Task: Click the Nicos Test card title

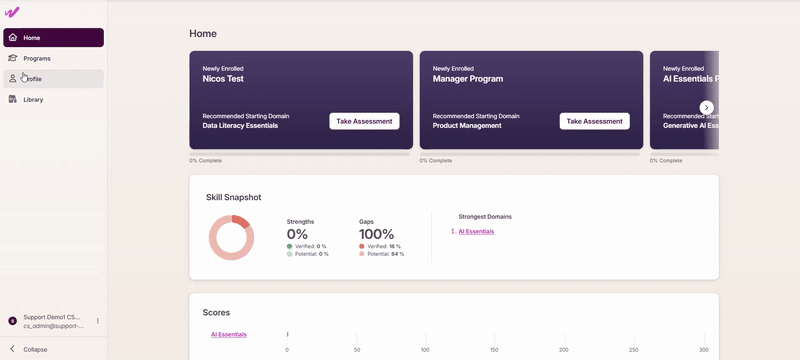Action: point(223,79)
